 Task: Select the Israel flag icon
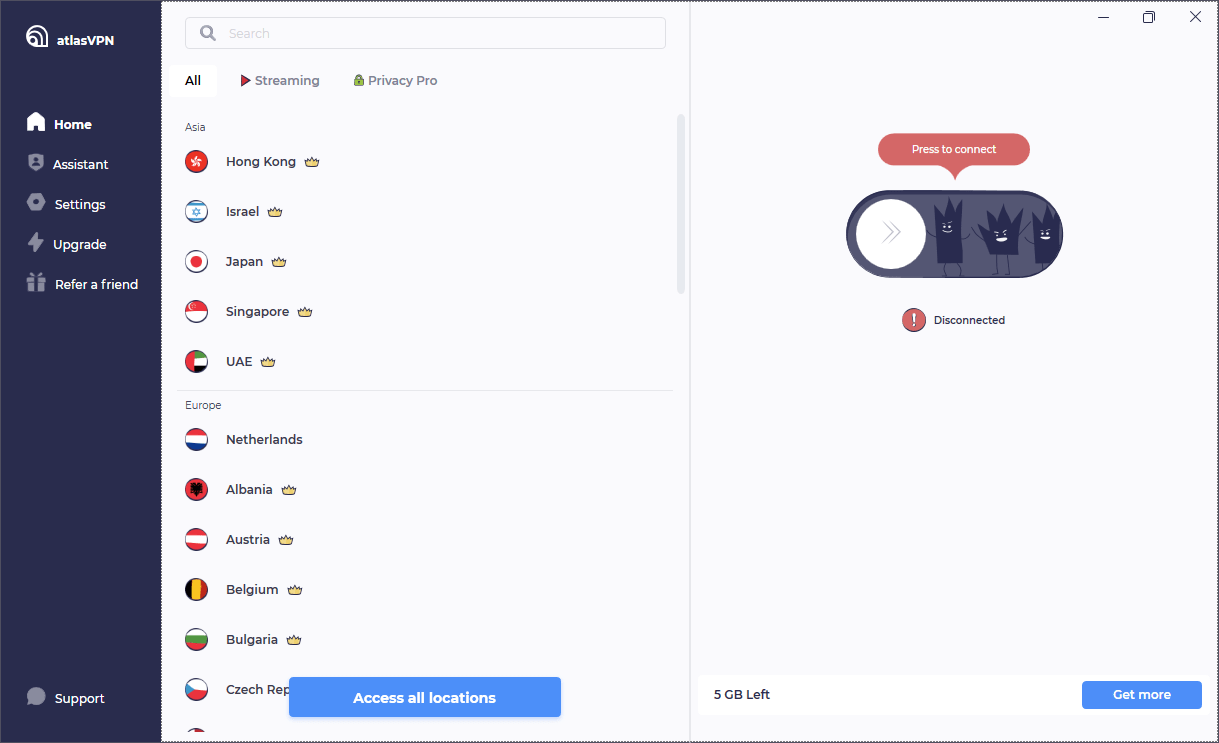point(197,211)
